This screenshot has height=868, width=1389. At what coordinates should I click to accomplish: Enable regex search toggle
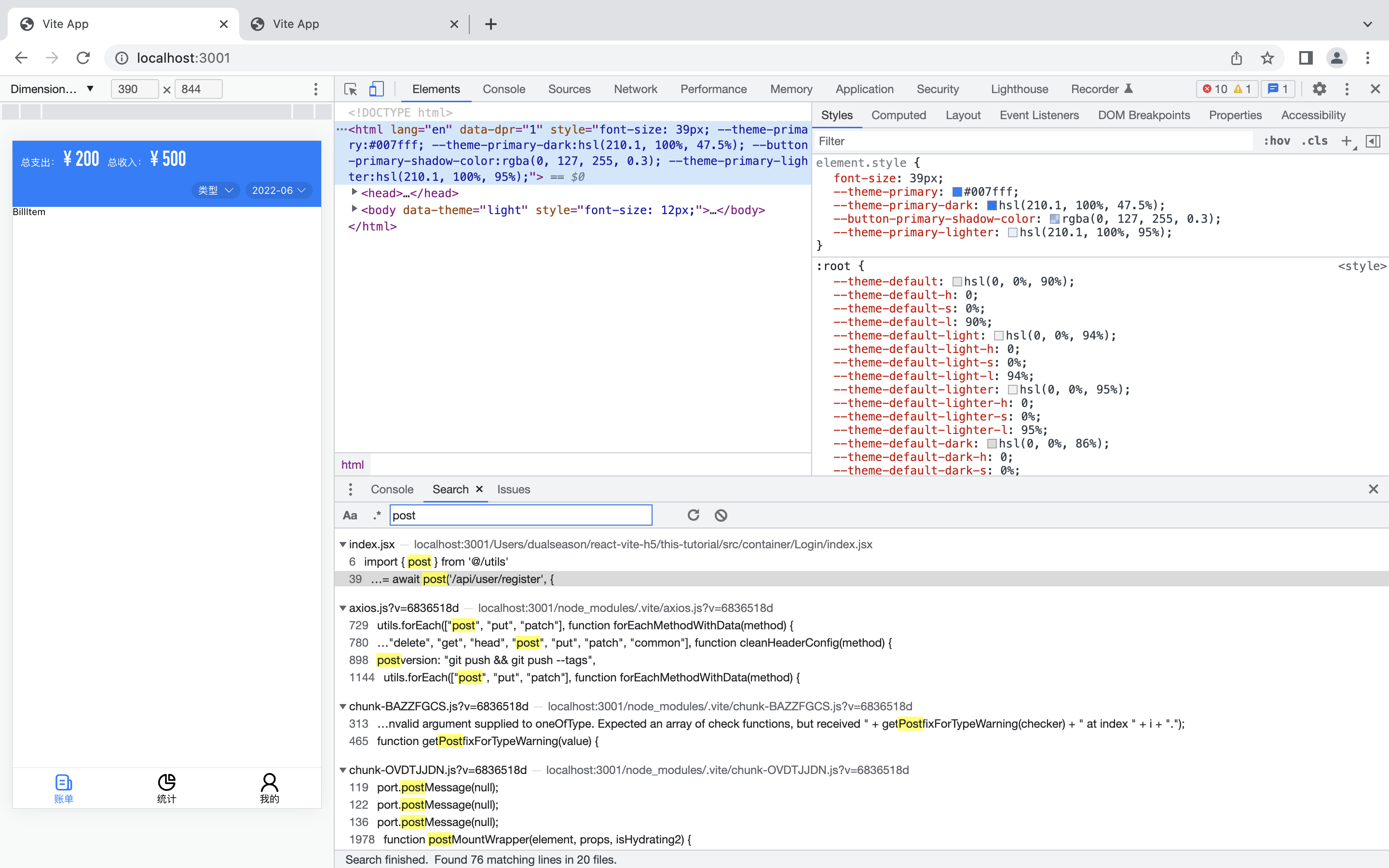coord(375,515)
